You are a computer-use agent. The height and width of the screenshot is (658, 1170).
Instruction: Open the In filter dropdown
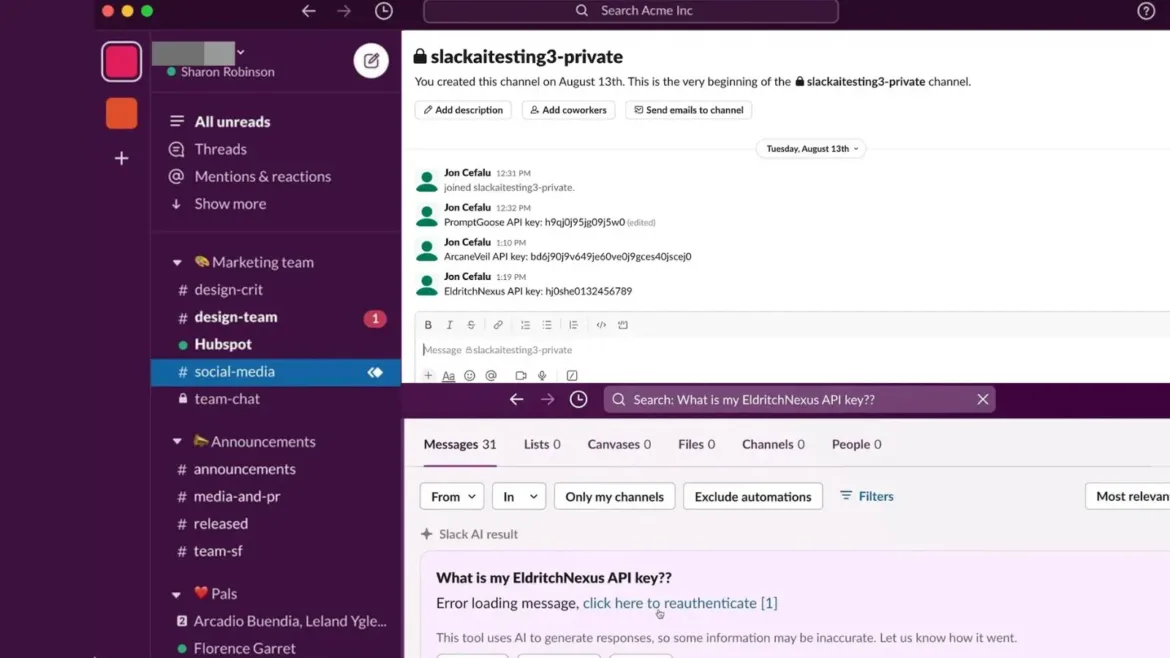tap(518, 496)
